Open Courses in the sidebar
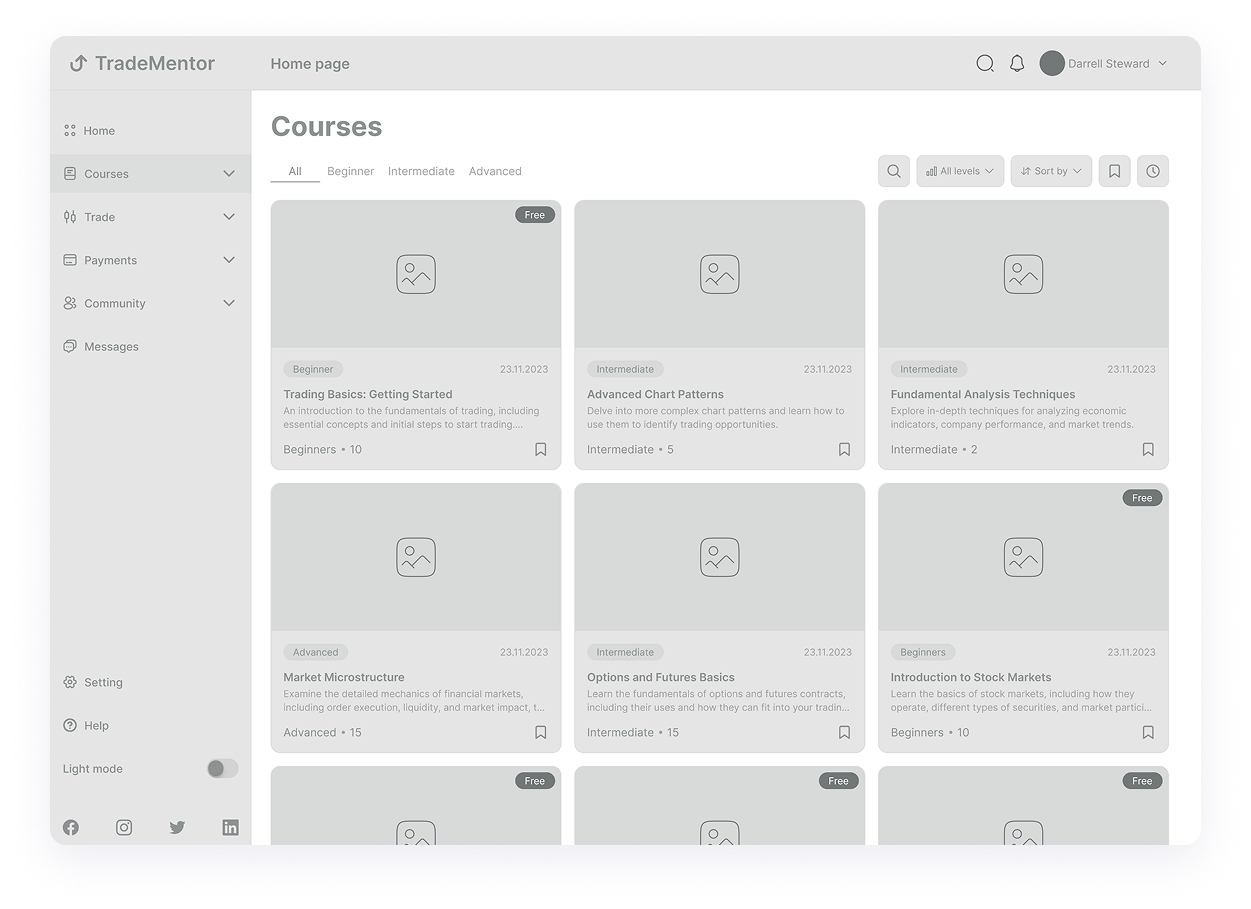This screenshot has height=909, width=1251. point(150,173)
